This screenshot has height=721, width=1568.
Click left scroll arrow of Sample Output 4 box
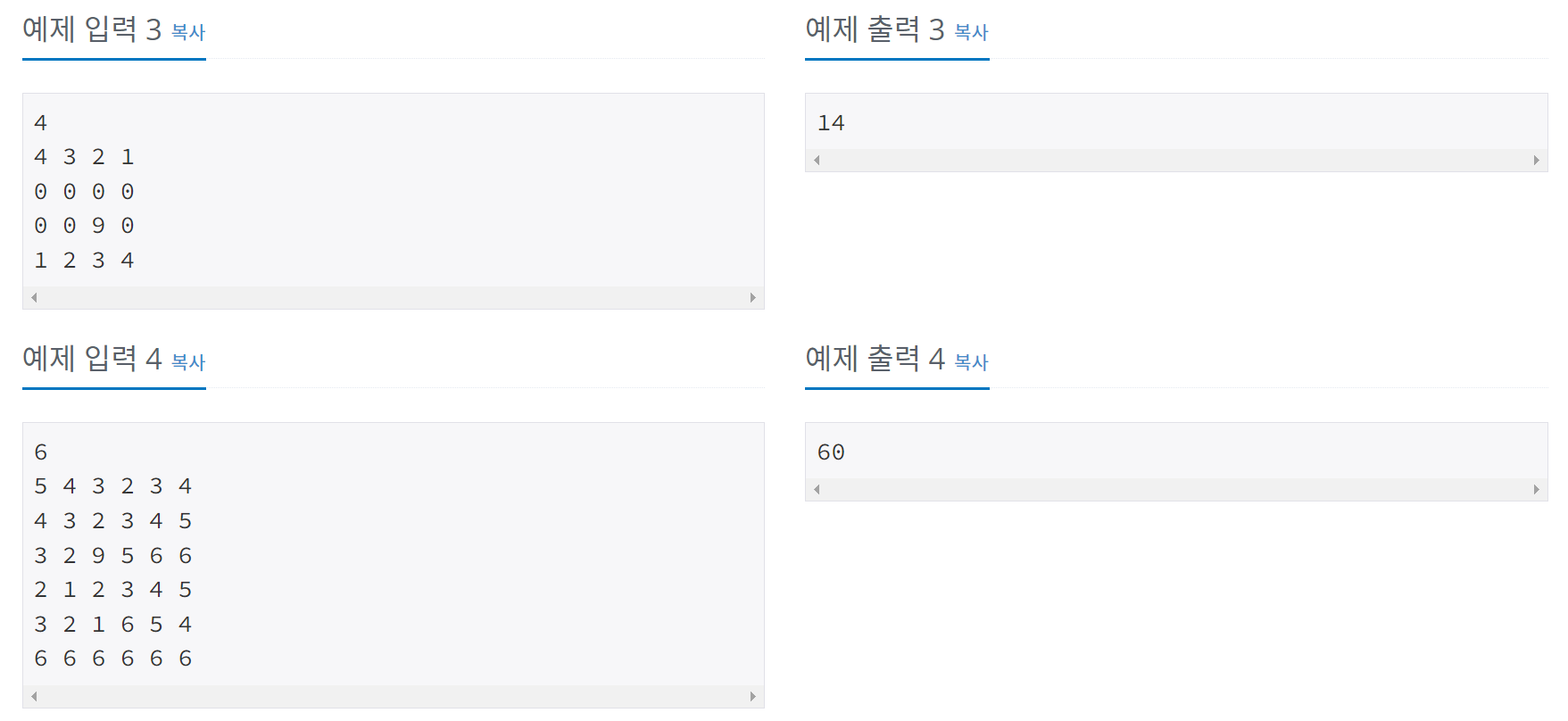[816, 489]
